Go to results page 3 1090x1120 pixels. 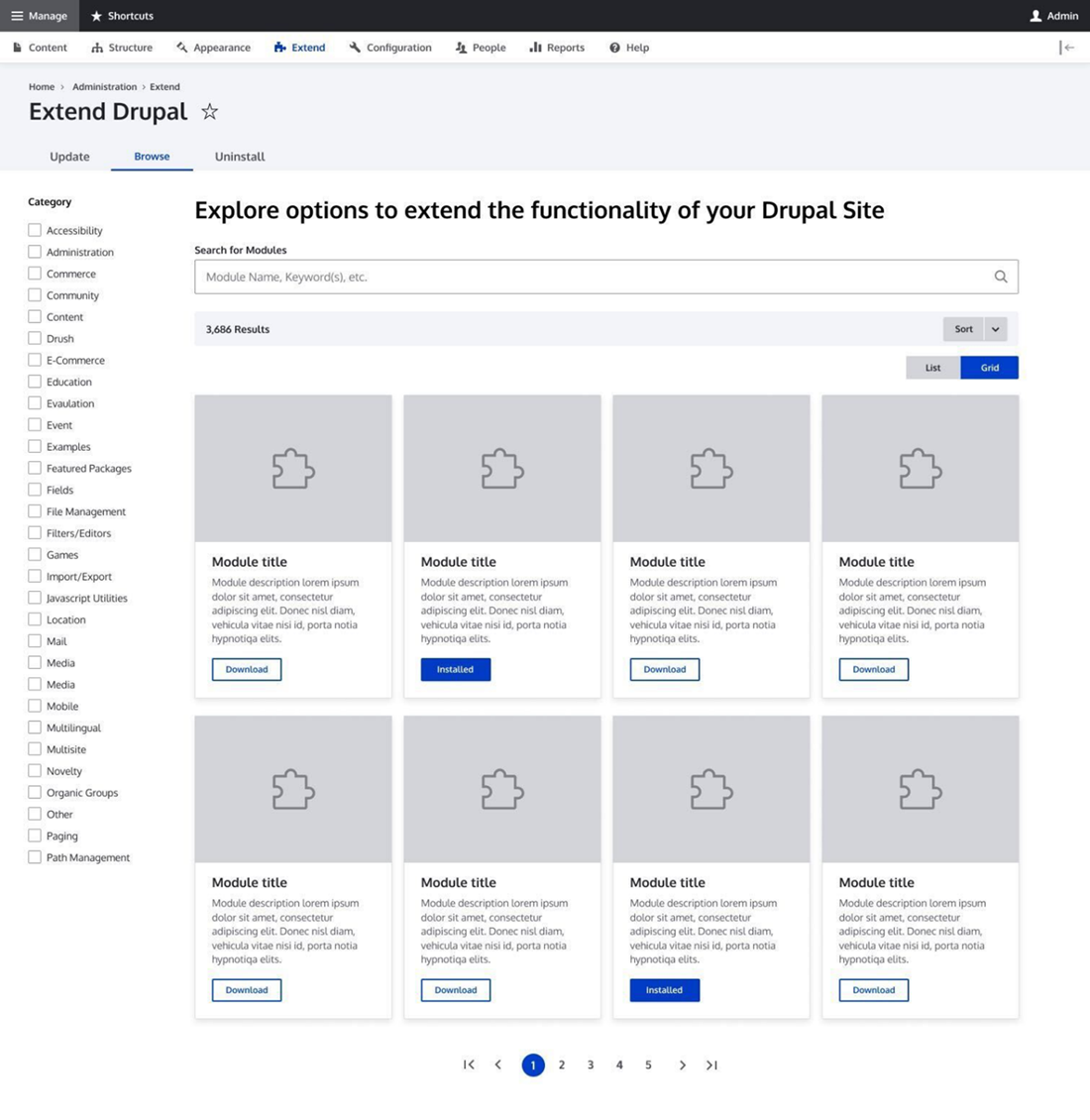click(x=591, y=1065)
